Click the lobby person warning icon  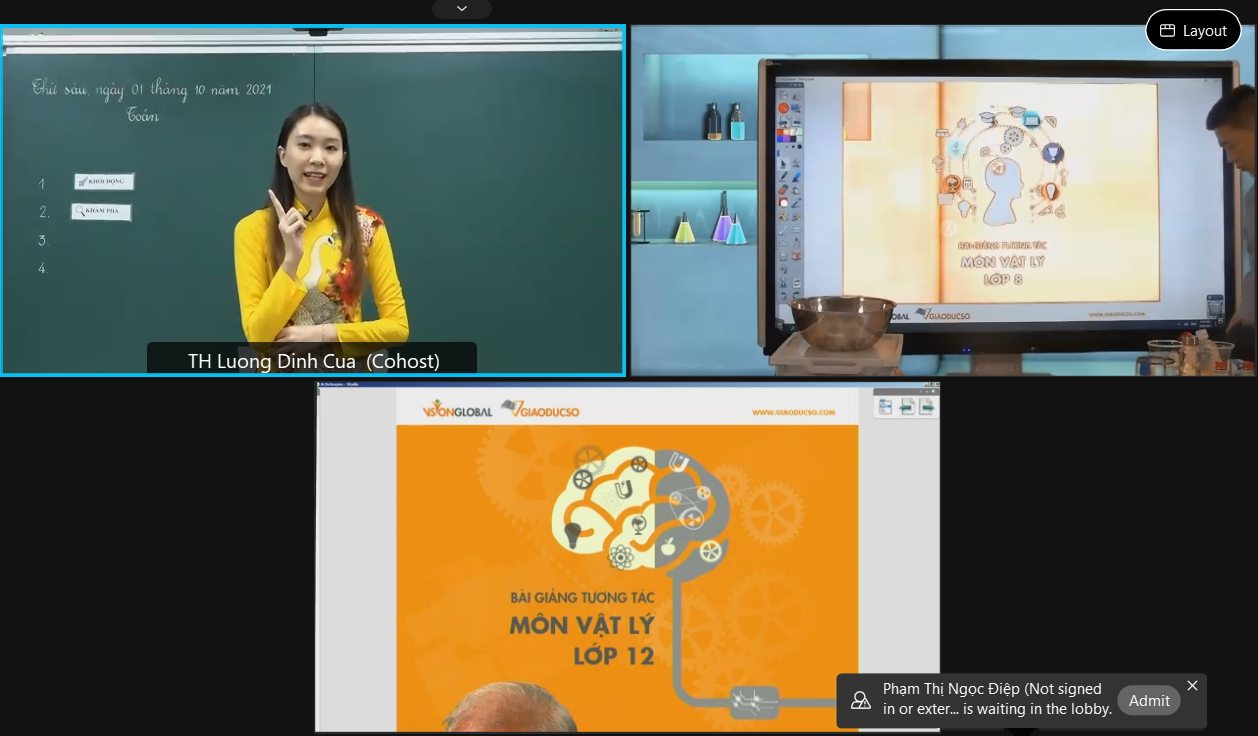click(861, 701)
